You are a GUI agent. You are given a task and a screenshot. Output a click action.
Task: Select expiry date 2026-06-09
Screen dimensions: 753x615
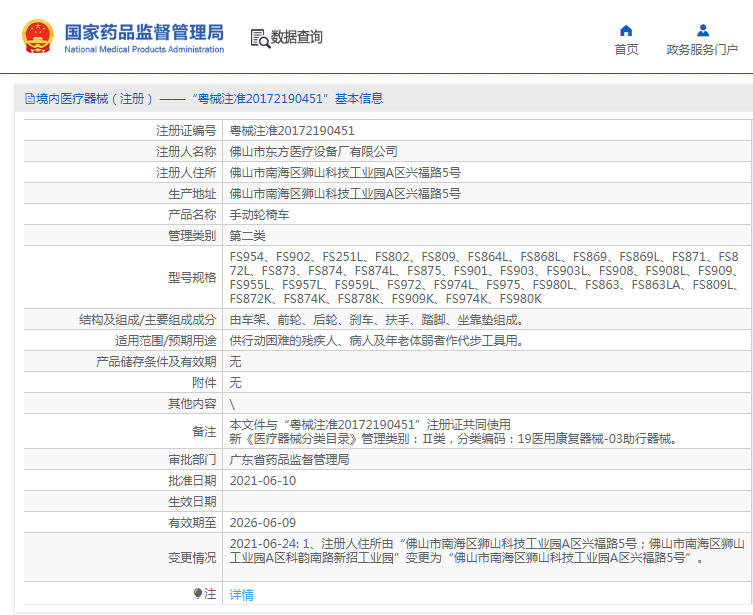263,523
